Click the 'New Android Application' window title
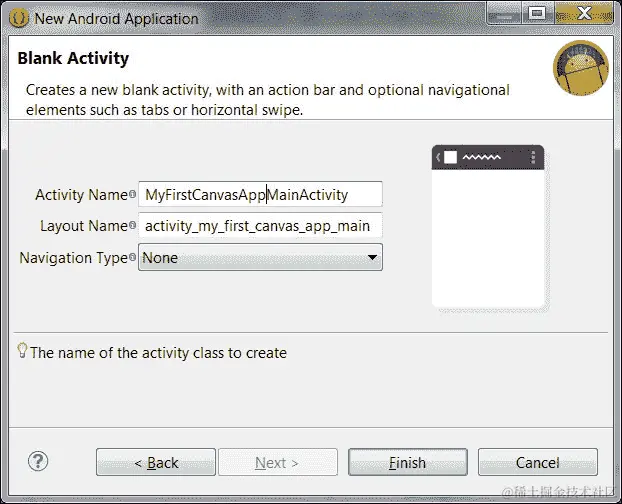 click(x=116, y=19)
